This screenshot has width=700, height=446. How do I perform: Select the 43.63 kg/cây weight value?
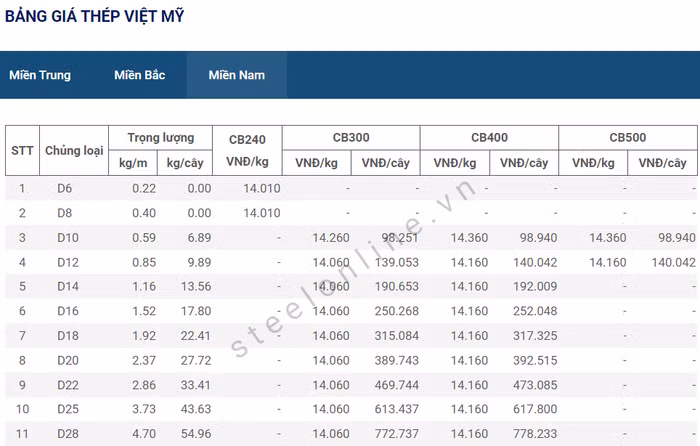coord(193,409)
